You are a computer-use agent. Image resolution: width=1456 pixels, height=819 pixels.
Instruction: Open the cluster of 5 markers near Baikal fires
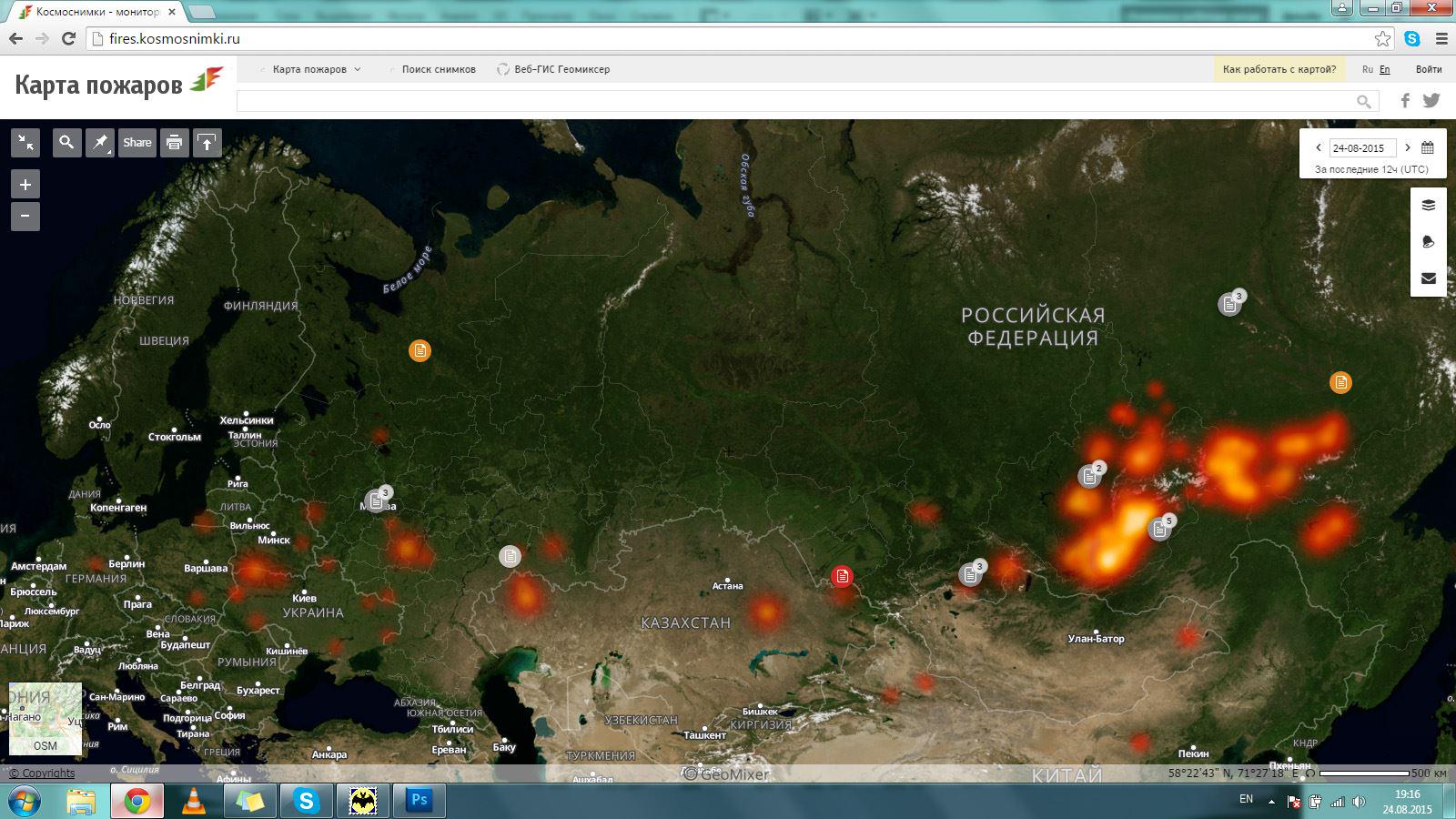pos(1161,528)
